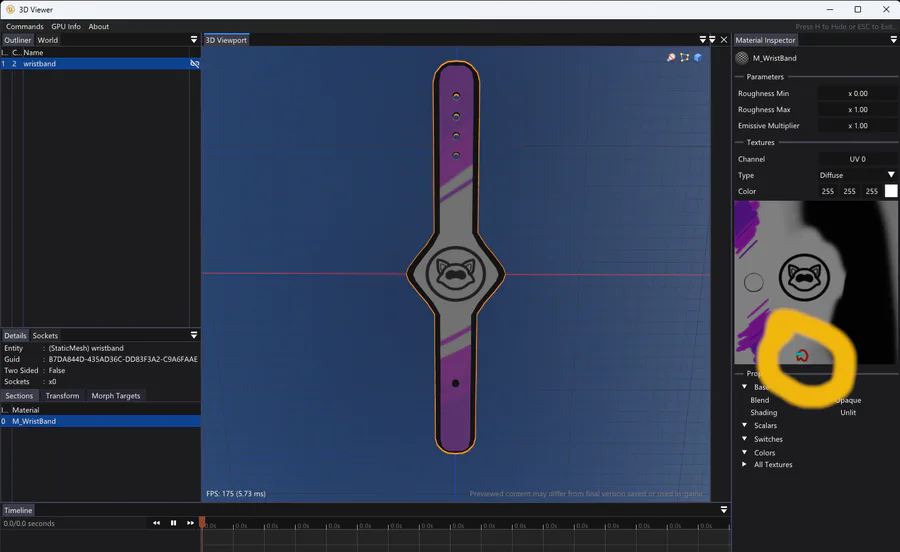The height and width of the screenshot is (552, 900).
Task: Open the About menu
Action: 99,26
